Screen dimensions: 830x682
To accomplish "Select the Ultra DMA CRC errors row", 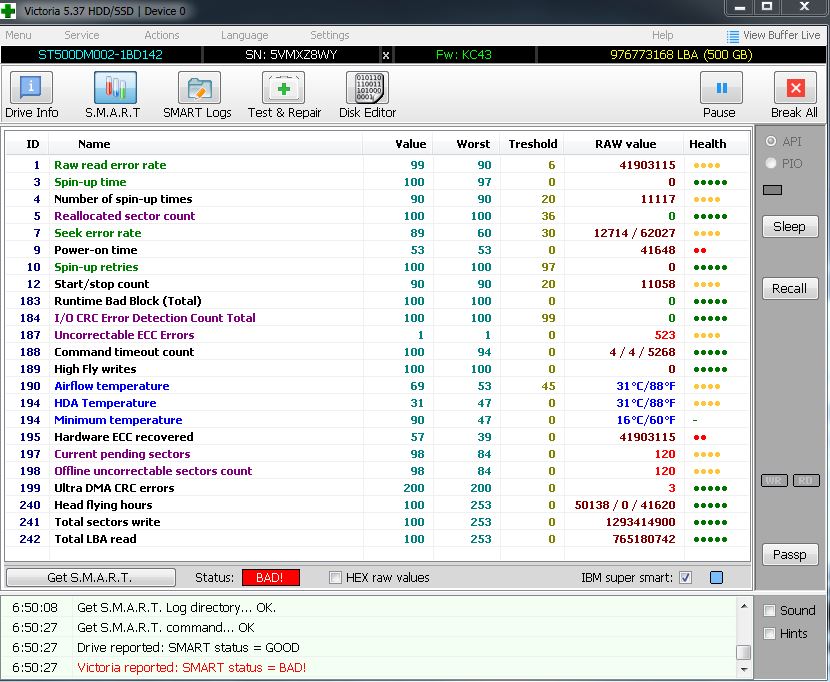I will point(377,488).
